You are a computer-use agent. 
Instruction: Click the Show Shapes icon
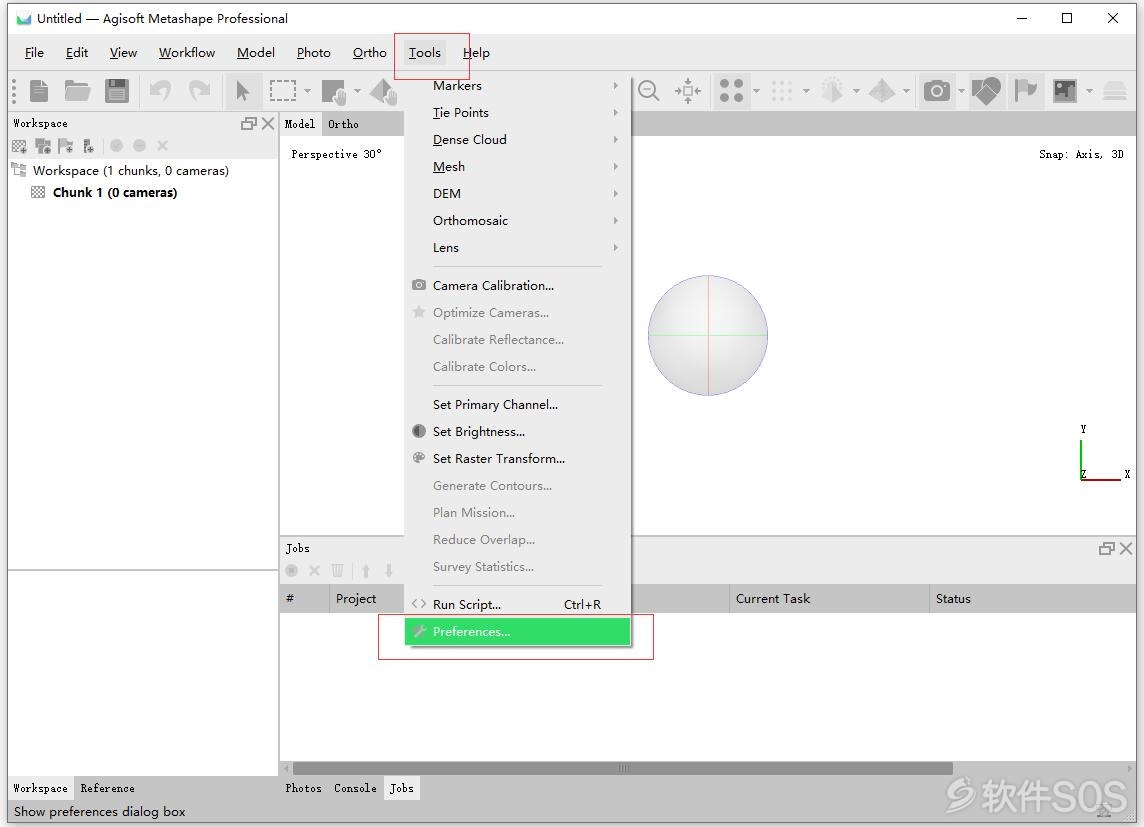986,91
